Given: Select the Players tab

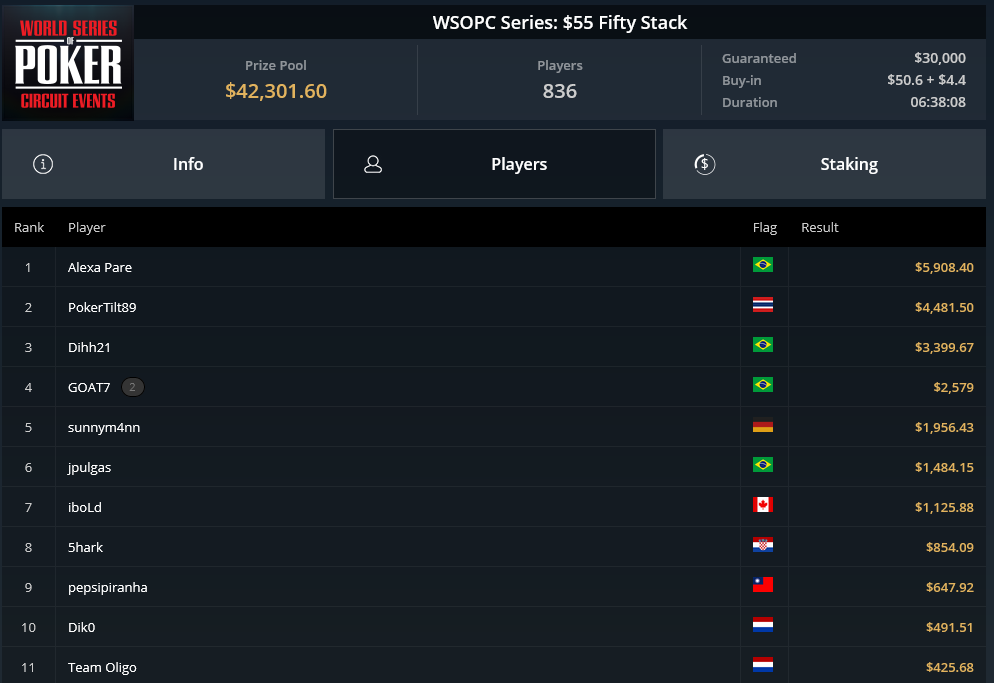Looking at the screenshot, I should (x=494, y=164).
